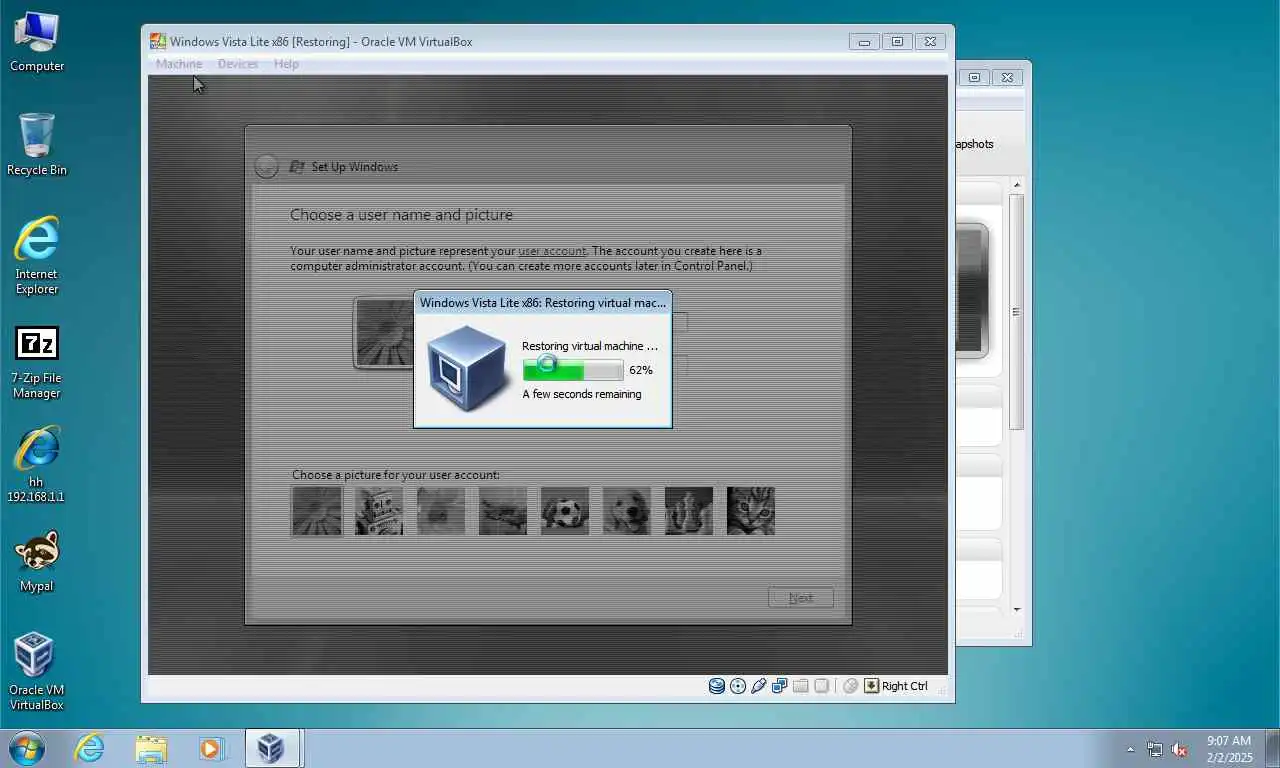The width and height of the screenshot is (1280, 768).
Task: Open Windows Explorer from the taskbar
Action: [x=151, y=748]
